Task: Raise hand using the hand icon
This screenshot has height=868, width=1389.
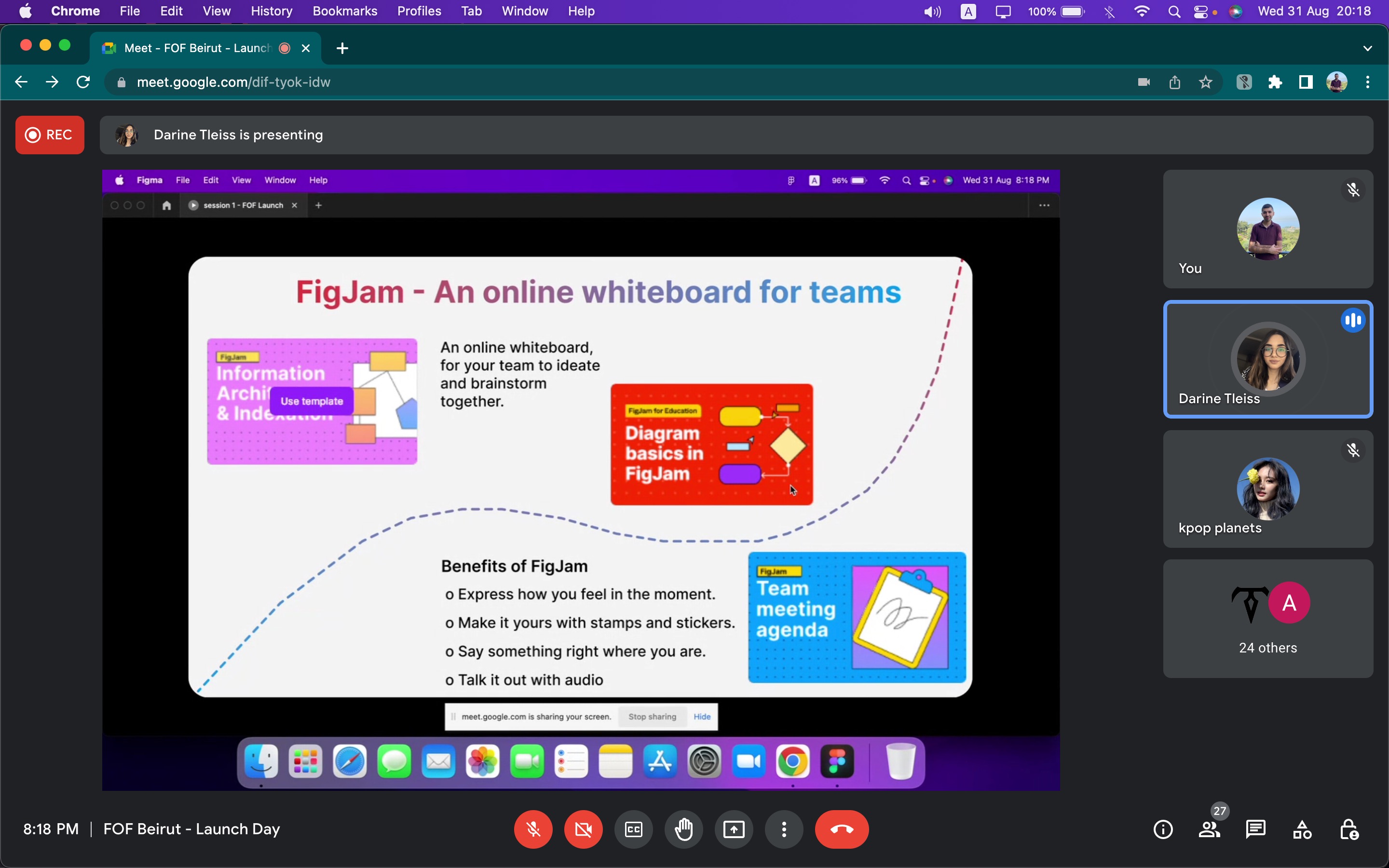Action: tap(683, 829)
